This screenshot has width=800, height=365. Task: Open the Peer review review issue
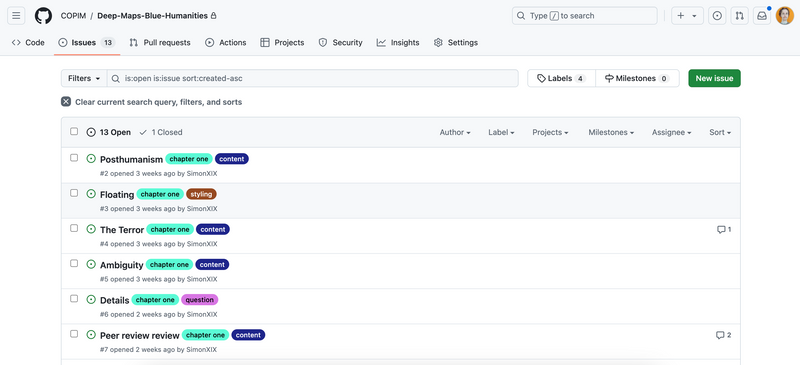140,336
